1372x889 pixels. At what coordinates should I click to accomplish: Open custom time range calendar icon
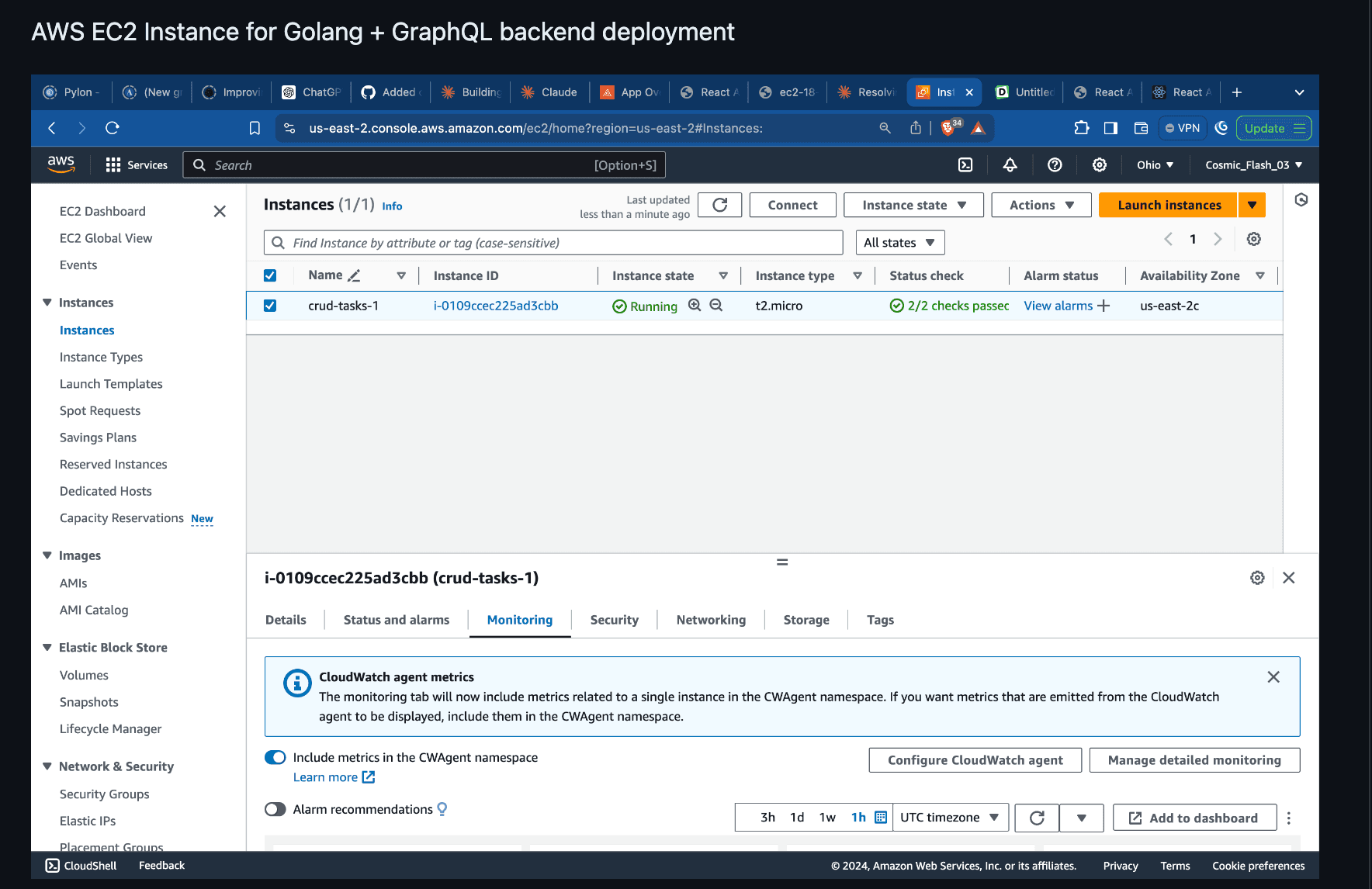click(881, 817)
